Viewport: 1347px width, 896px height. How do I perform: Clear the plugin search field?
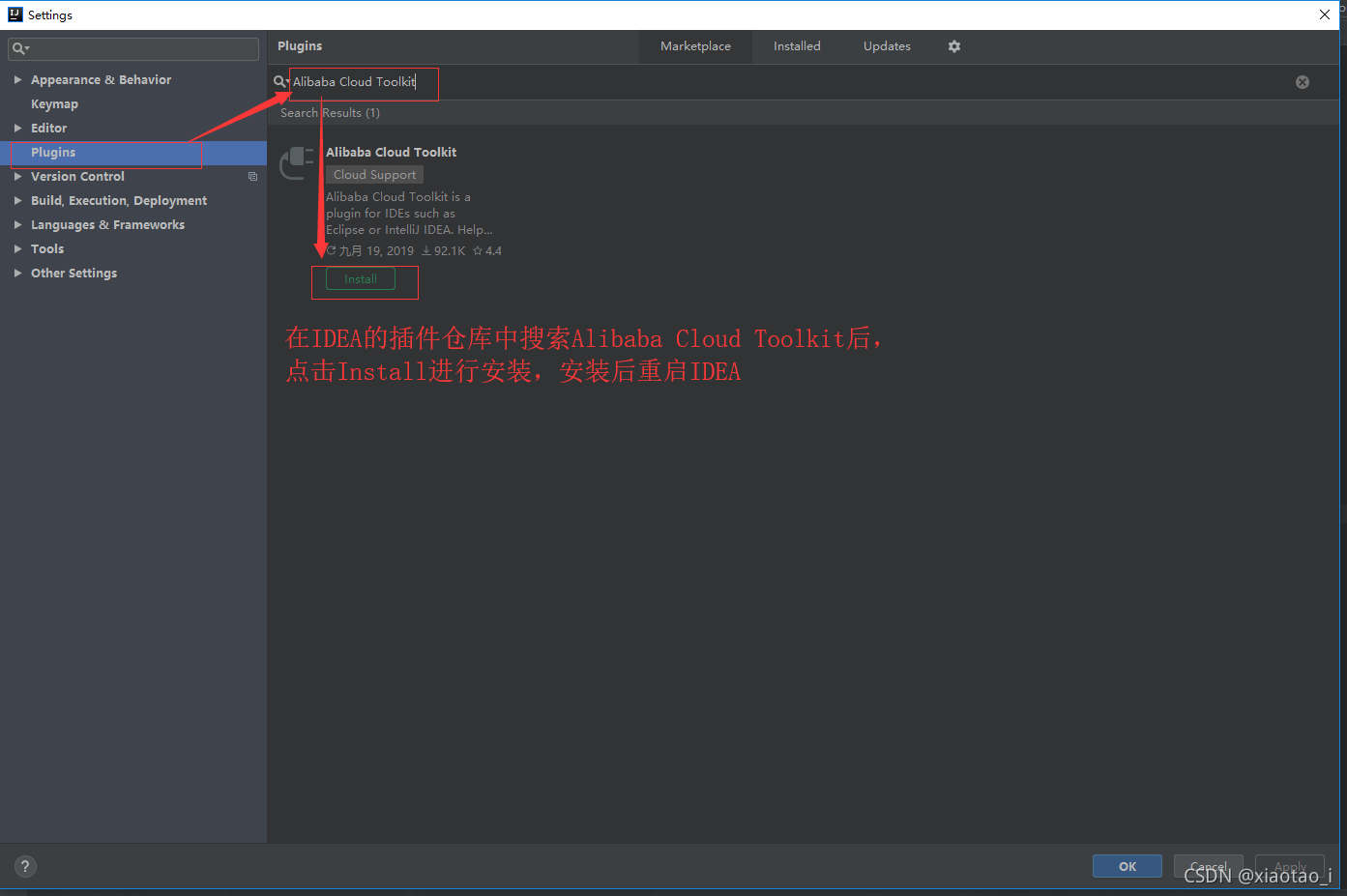click(x=1303, y=82)
